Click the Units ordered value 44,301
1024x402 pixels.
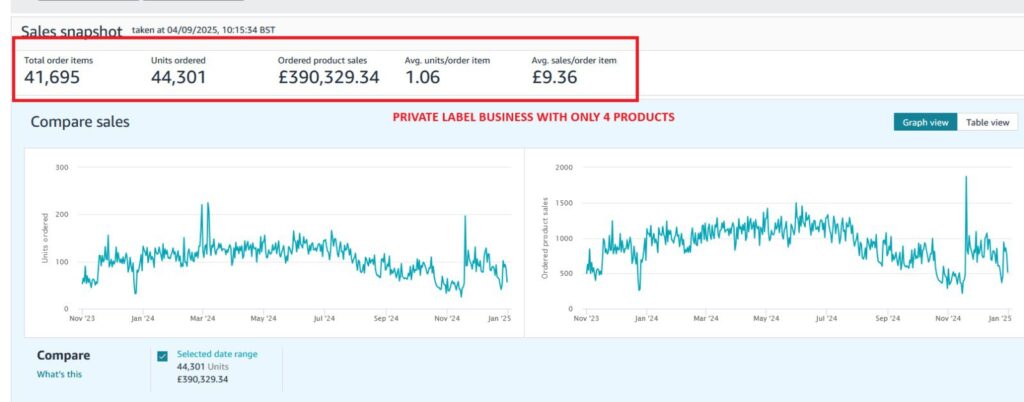tap(178, 77)
